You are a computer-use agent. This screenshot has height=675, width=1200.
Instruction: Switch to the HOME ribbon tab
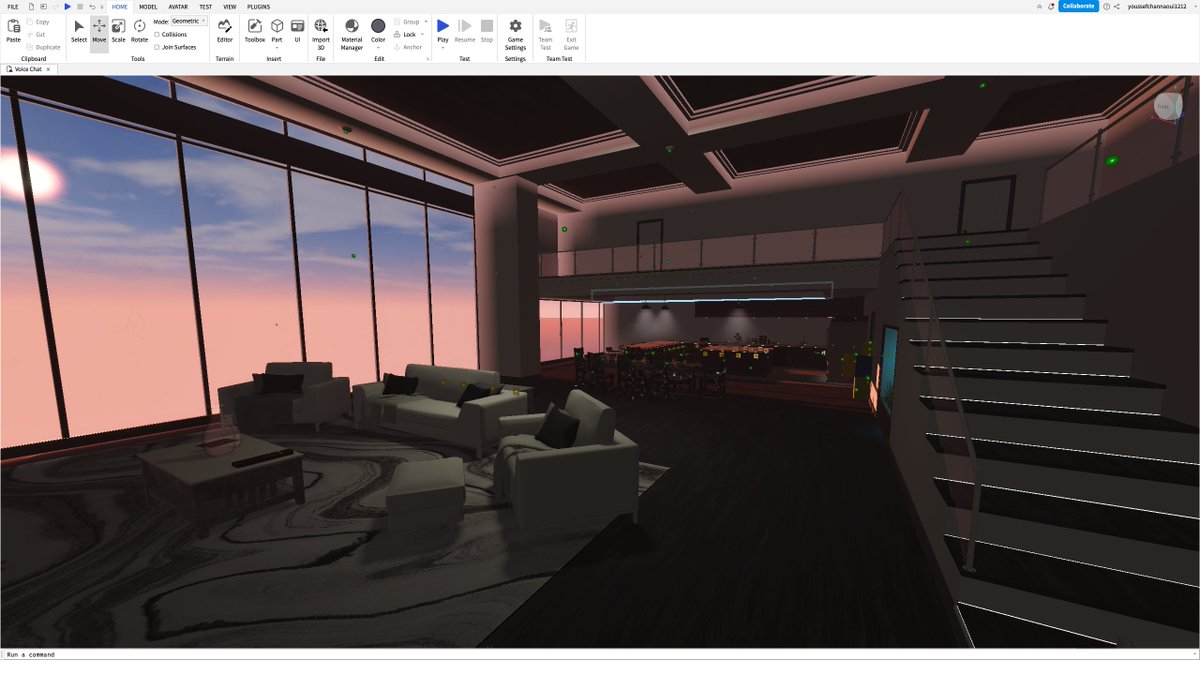point(120,7)
